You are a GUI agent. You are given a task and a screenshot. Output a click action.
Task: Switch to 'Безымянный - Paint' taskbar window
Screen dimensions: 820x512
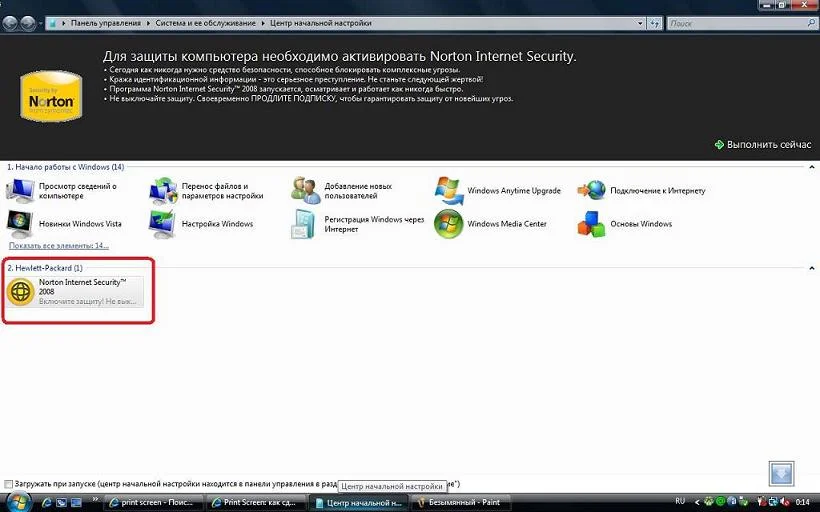point(461,503)
